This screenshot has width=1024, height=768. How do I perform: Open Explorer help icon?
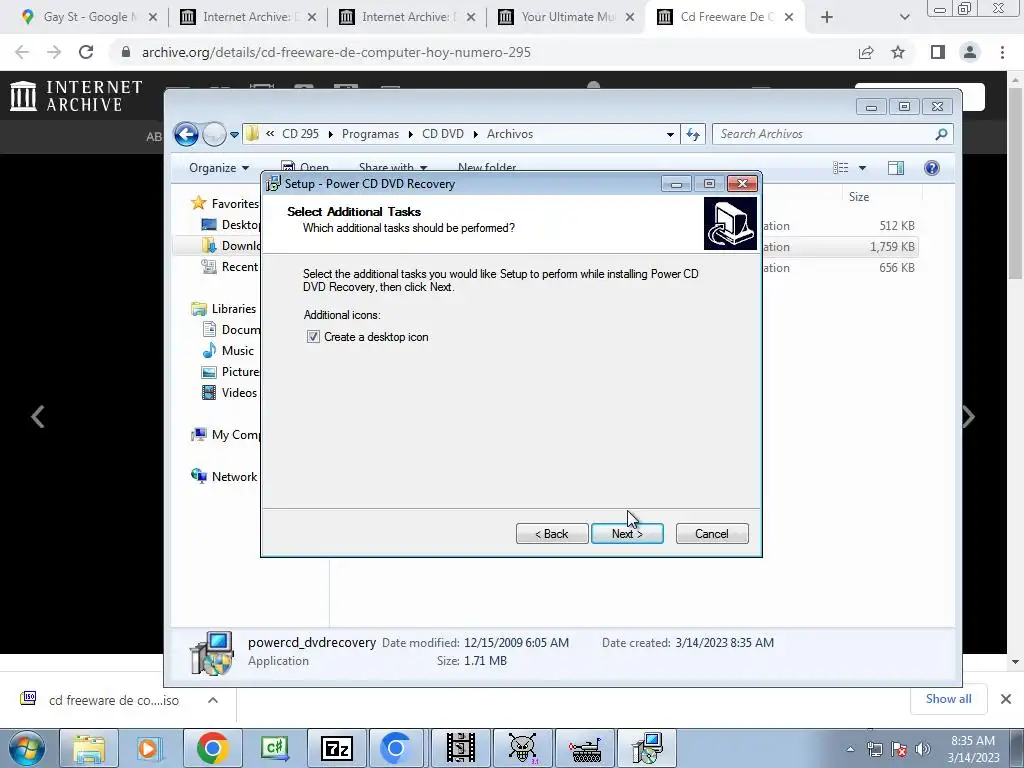tap(932, 168)
